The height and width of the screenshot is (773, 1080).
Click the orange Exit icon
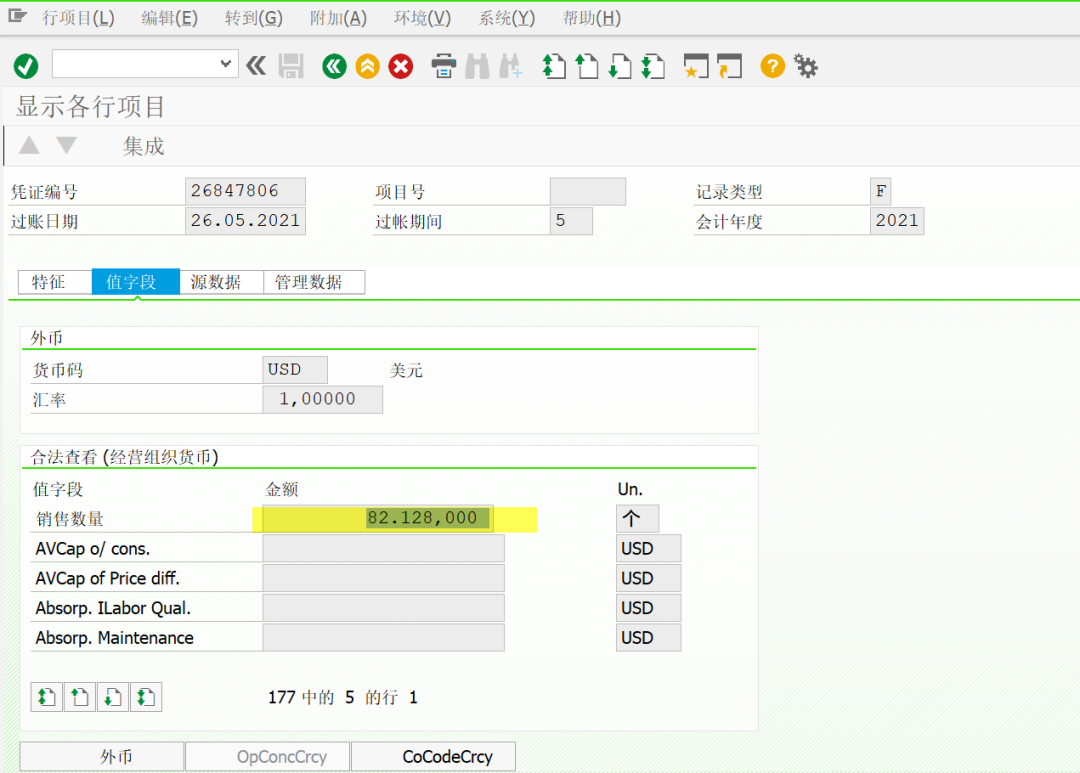(x=368, y=66)
